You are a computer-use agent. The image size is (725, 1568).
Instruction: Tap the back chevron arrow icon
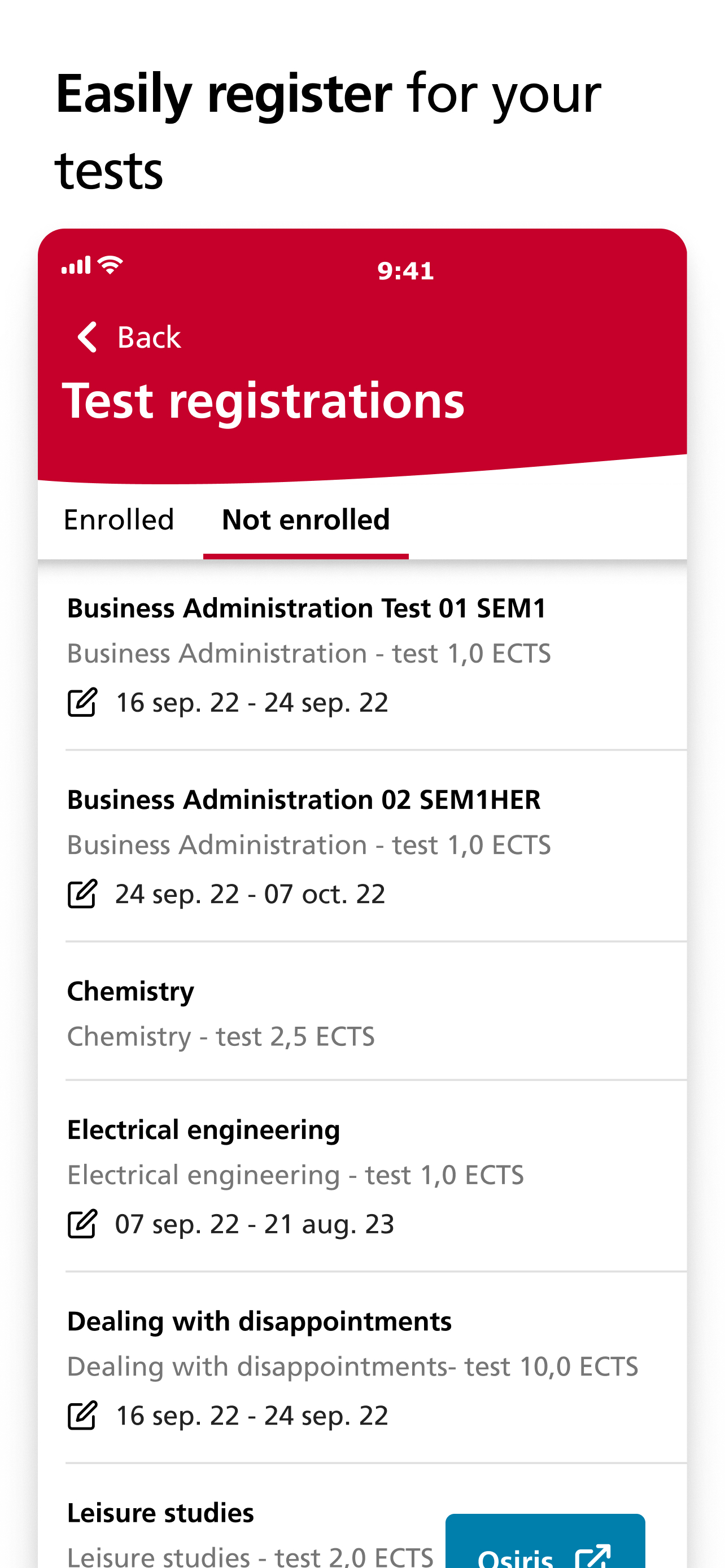coord(87,336)
